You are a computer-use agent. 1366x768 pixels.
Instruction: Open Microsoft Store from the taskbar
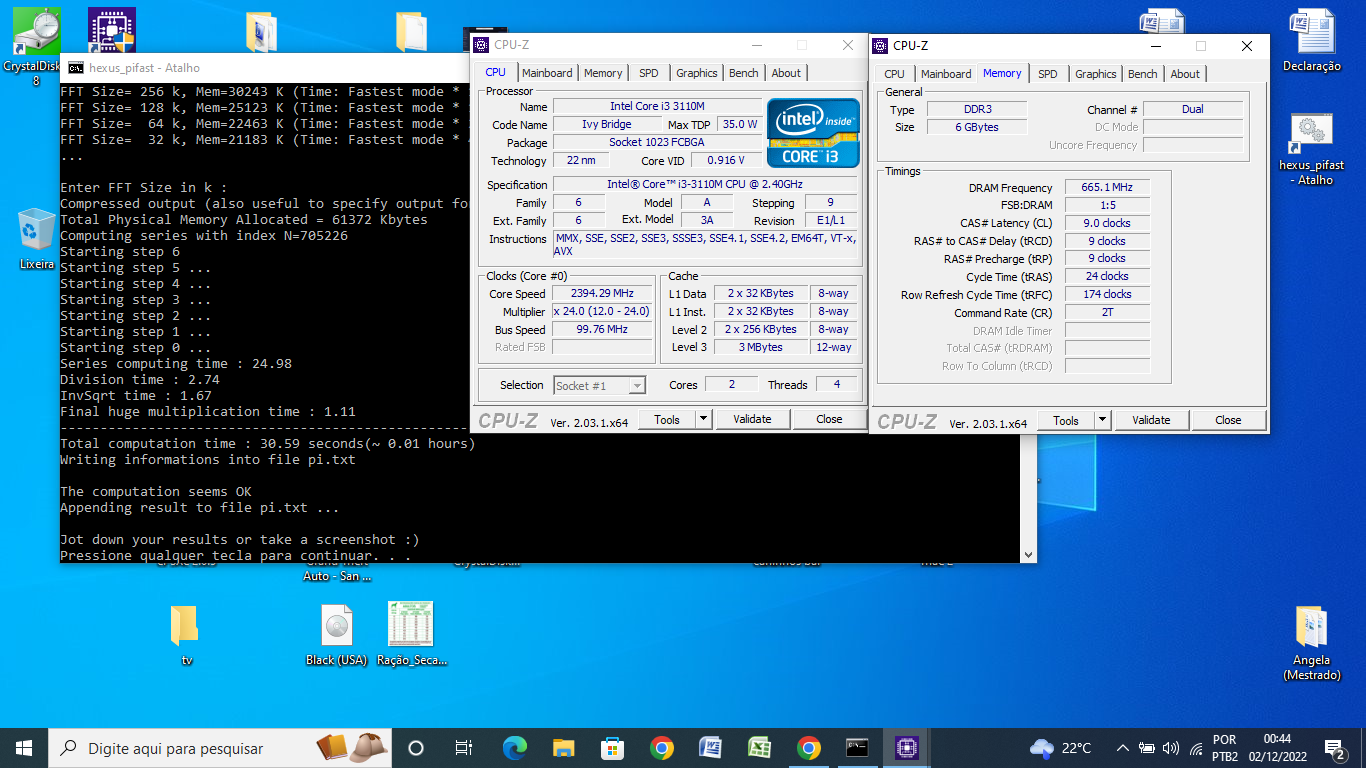(x=612, y=748)
